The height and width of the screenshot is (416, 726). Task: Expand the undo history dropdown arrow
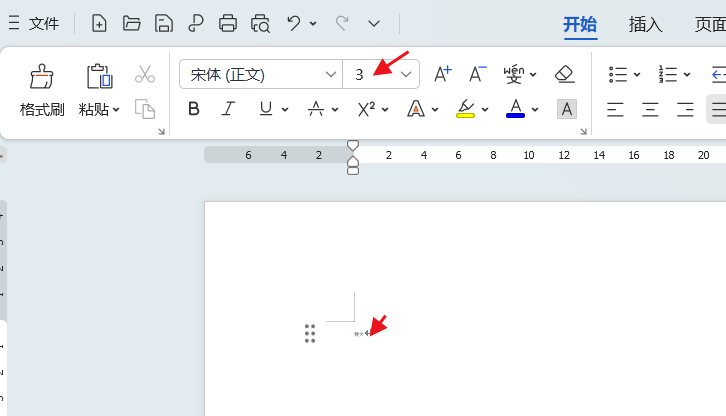[x=313, y=23]
